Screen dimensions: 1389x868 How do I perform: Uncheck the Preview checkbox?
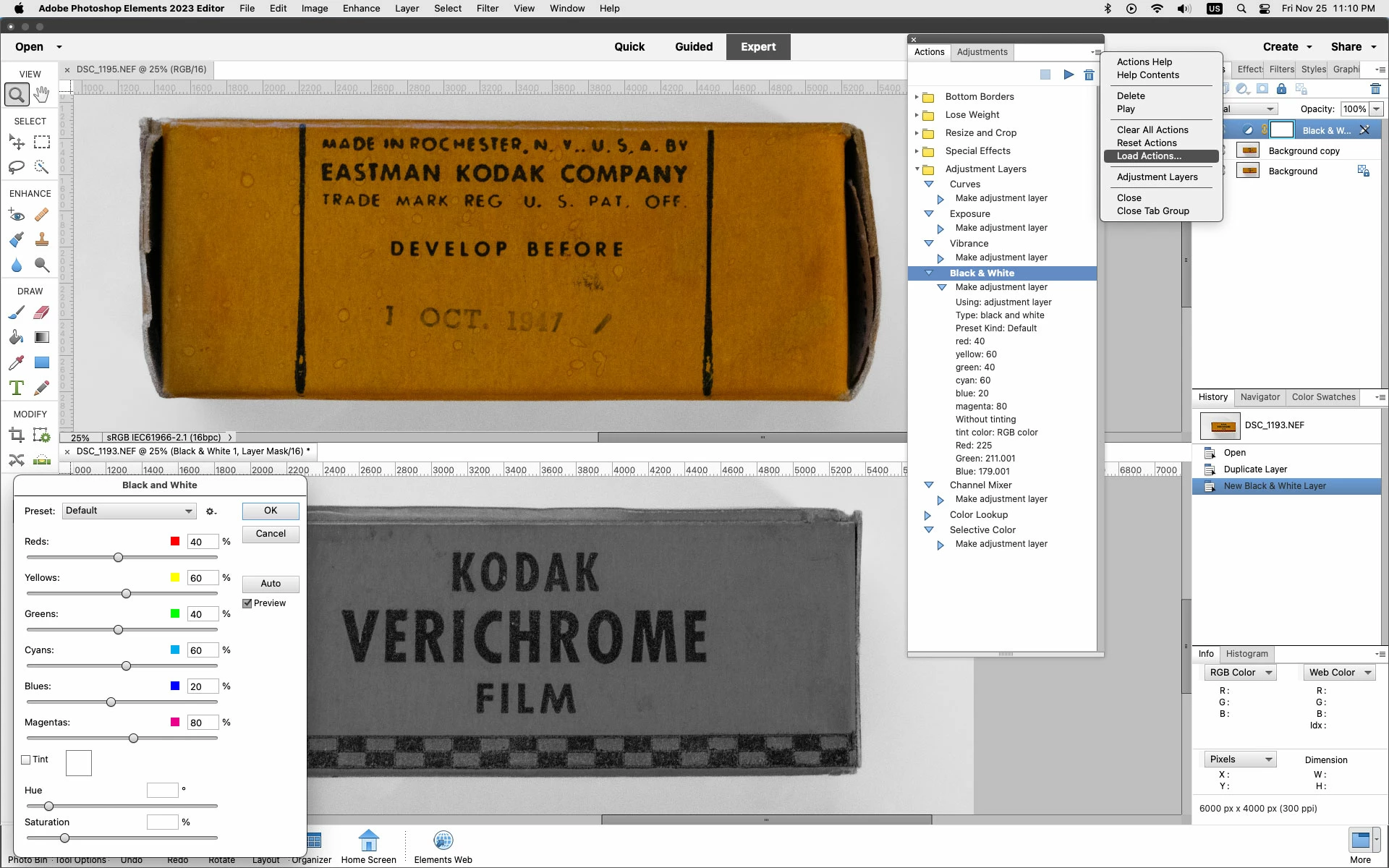click(247, 603)
